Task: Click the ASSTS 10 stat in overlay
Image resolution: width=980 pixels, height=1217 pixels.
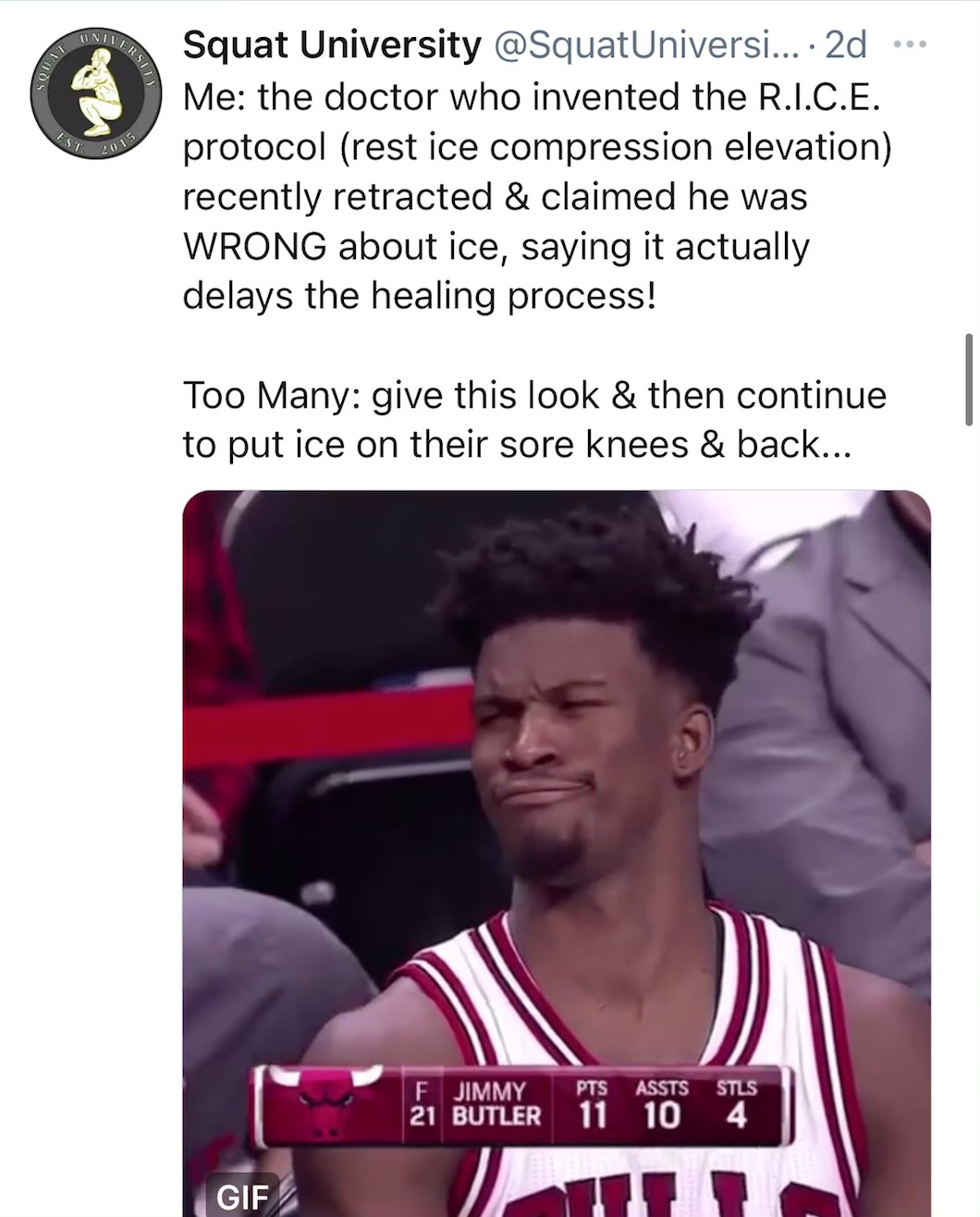Action: point(661,1106)
